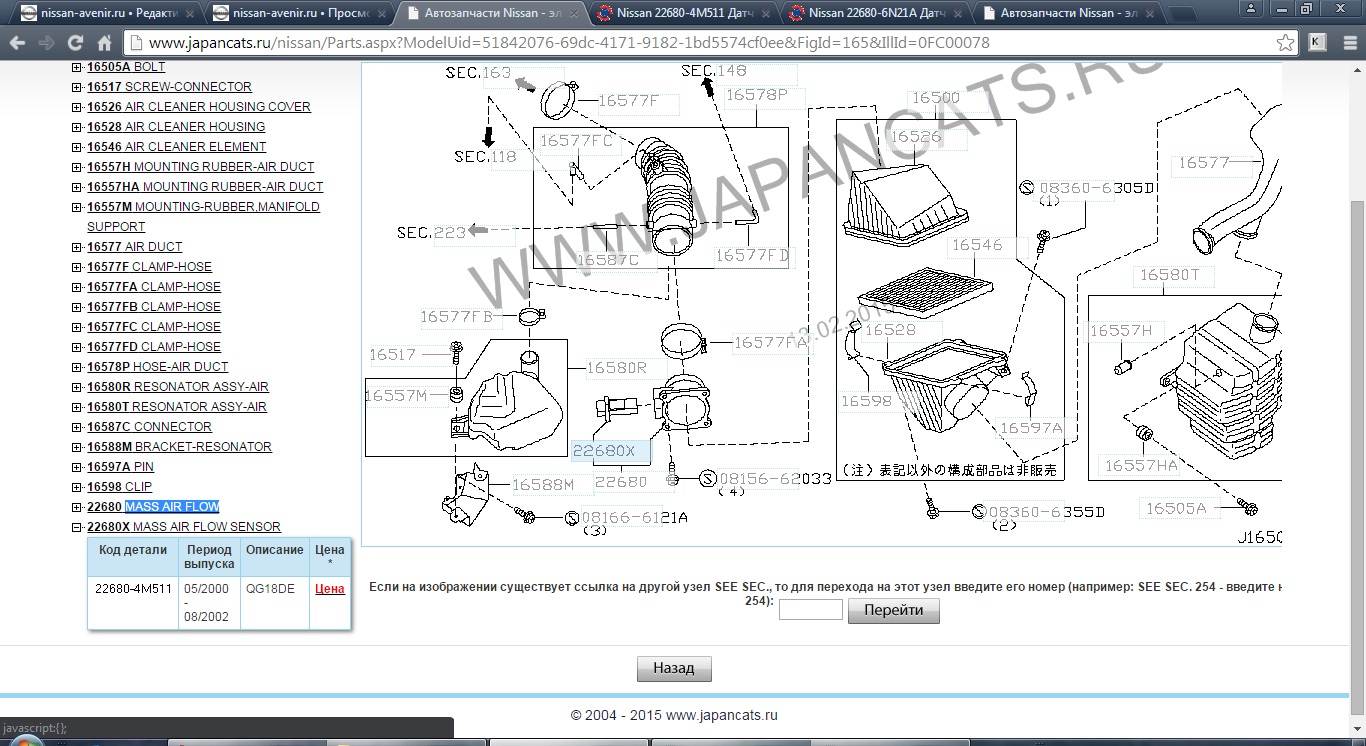The image size is (1366, 746).
Task: Expand the 22680 MASS AIR FLOW entry
Action: tap(77, 507)
